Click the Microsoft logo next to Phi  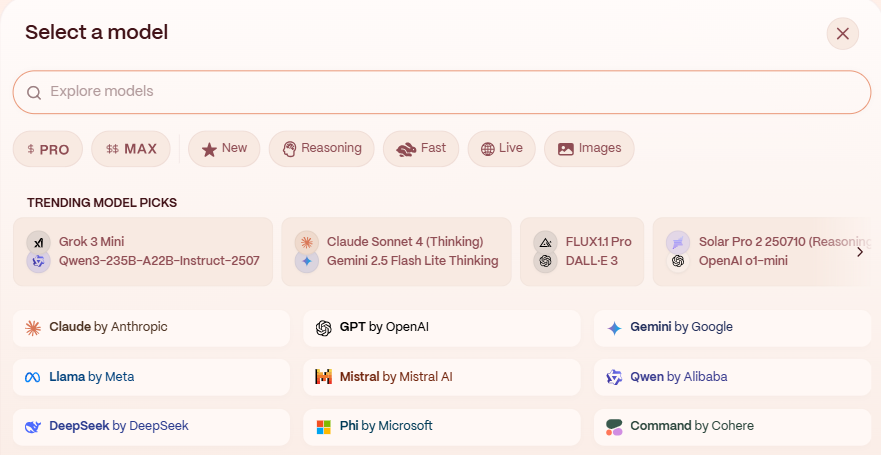click(324, 427)
